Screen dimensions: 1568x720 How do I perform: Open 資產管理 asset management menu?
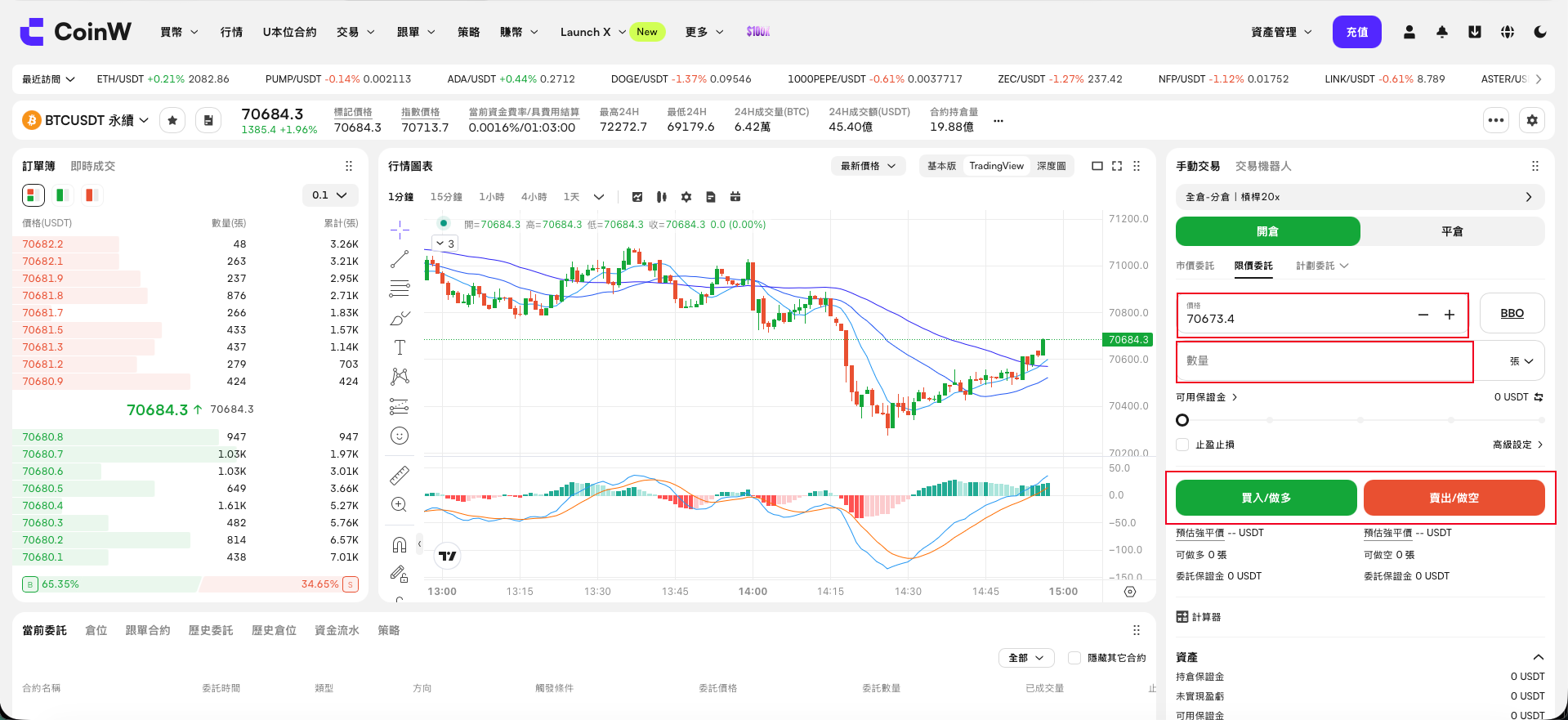(x=1281, y=32)
